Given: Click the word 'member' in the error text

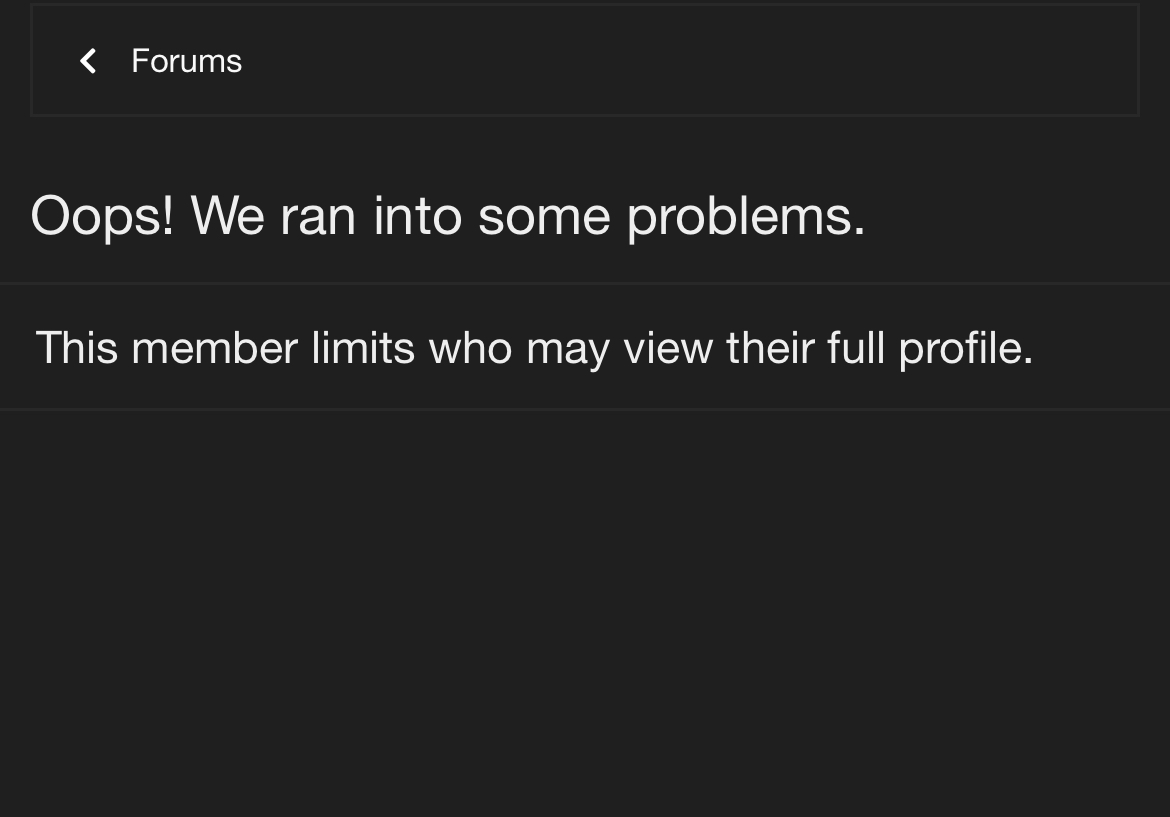Looking at the screenshot, I should [215, 348].
